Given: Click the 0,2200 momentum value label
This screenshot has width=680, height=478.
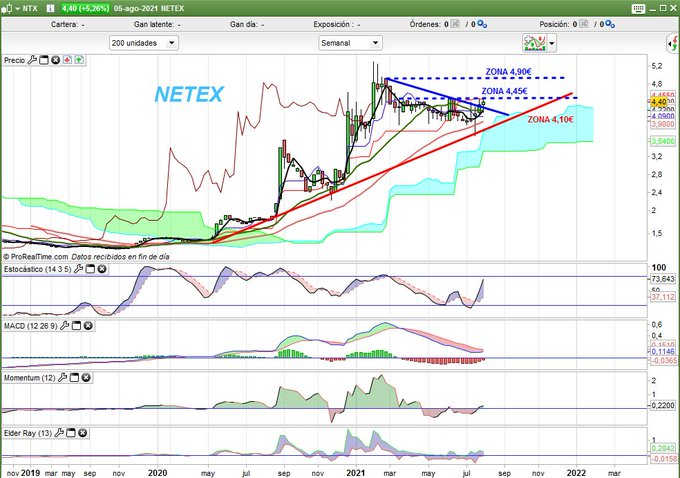Looking at the screenshot, I should (663, 405).
